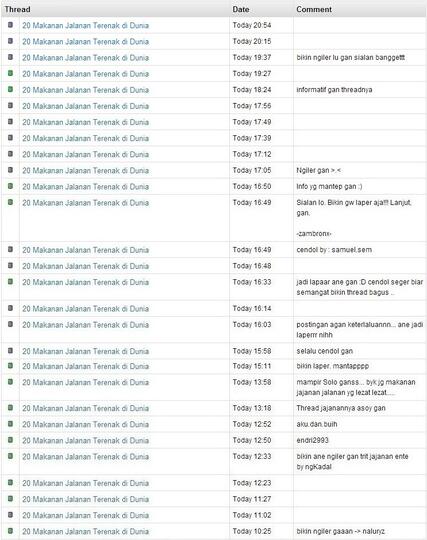Click the green icon beside Today 10:25

coord(10,531)
